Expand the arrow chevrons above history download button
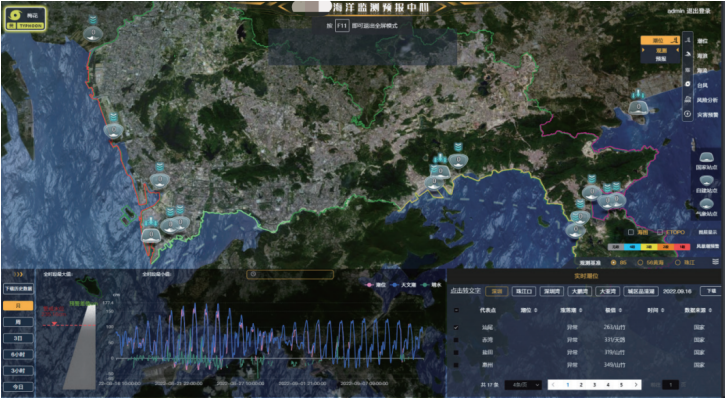 point(18,274)
